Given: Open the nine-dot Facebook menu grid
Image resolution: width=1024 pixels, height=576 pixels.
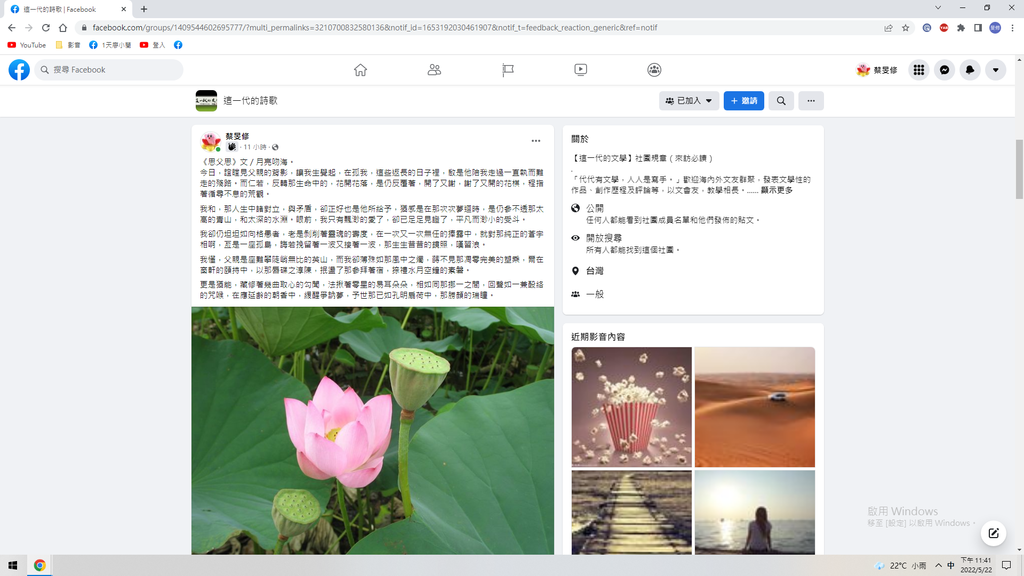Looking at the screenshot, I should point(918,70).
